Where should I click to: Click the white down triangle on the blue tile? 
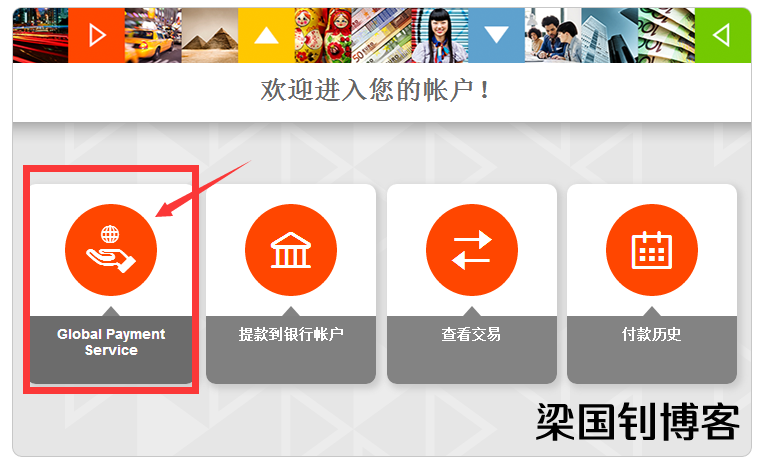pyautogui.click(x=496, y=35)
